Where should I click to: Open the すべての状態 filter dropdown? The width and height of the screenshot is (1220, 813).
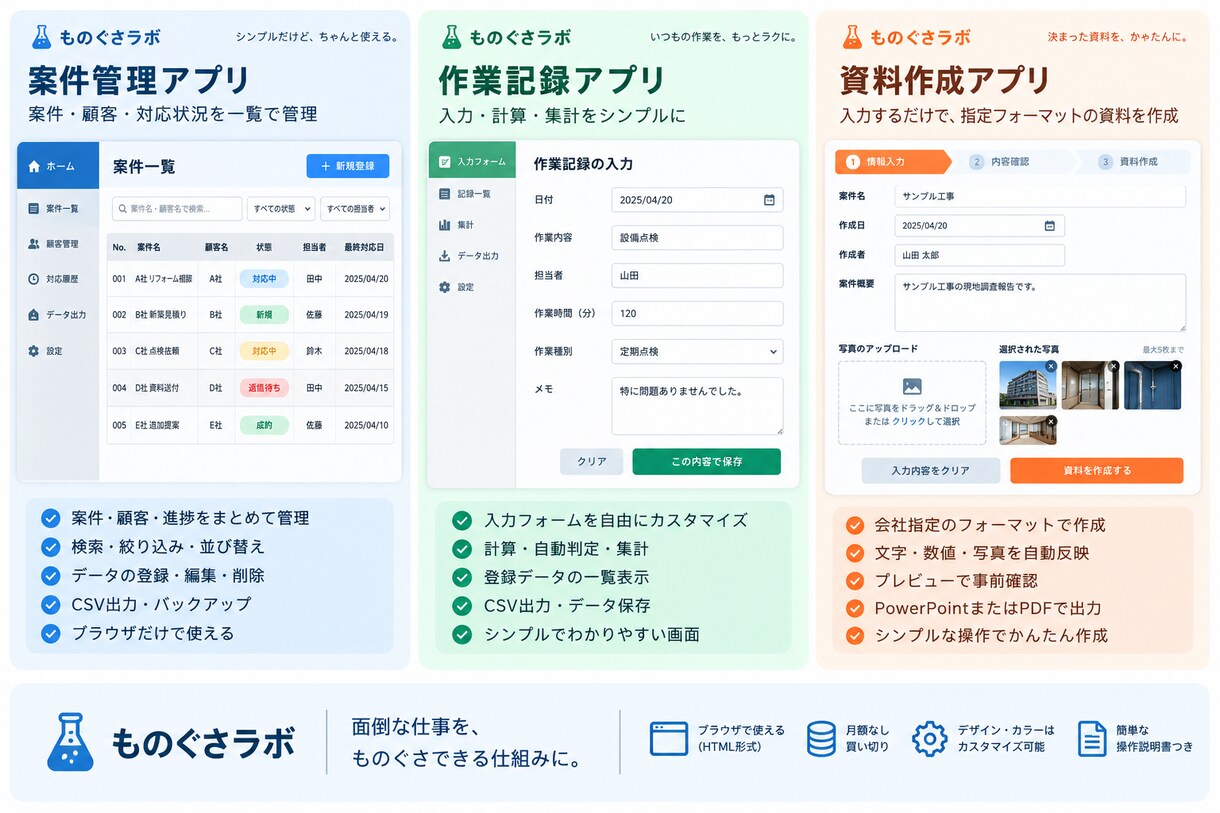(281, 209)
